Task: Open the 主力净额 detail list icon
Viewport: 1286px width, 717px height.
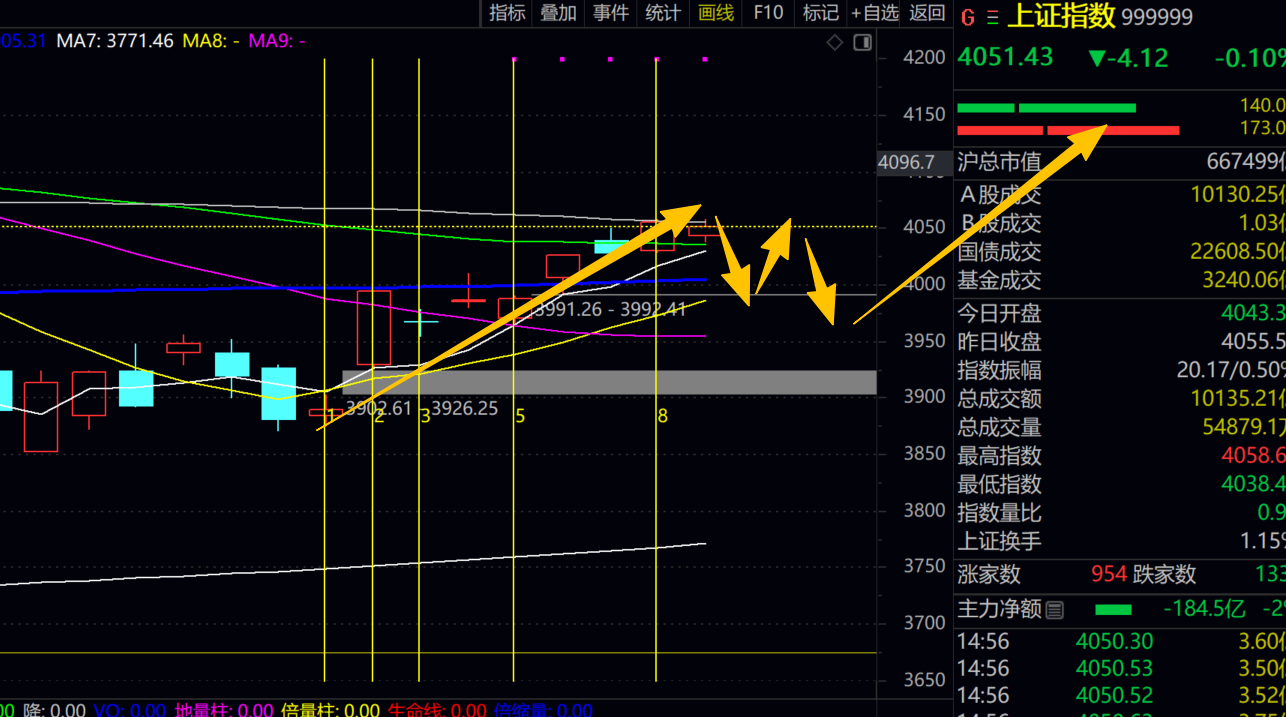Action: 1055,609
